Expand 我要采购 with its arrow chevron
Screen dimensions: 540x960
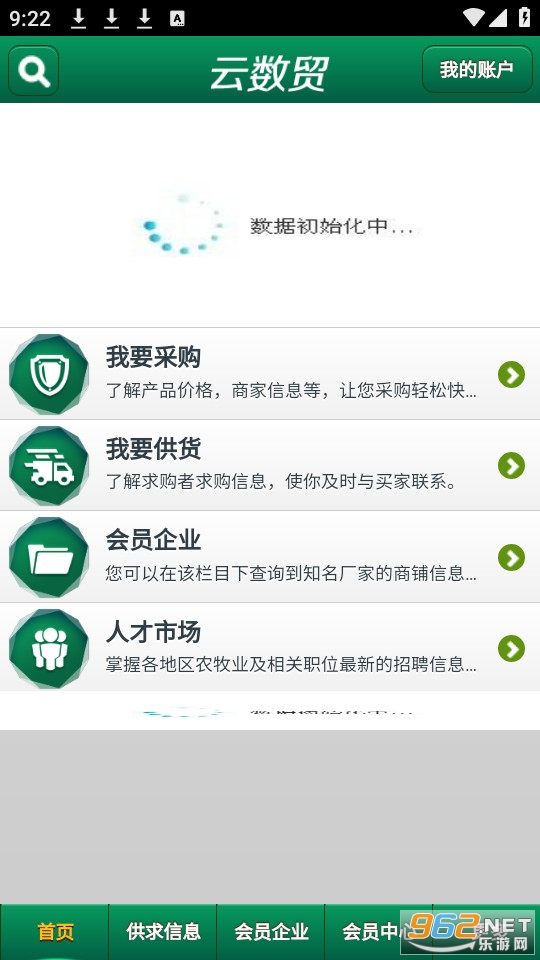coord(511,375)
